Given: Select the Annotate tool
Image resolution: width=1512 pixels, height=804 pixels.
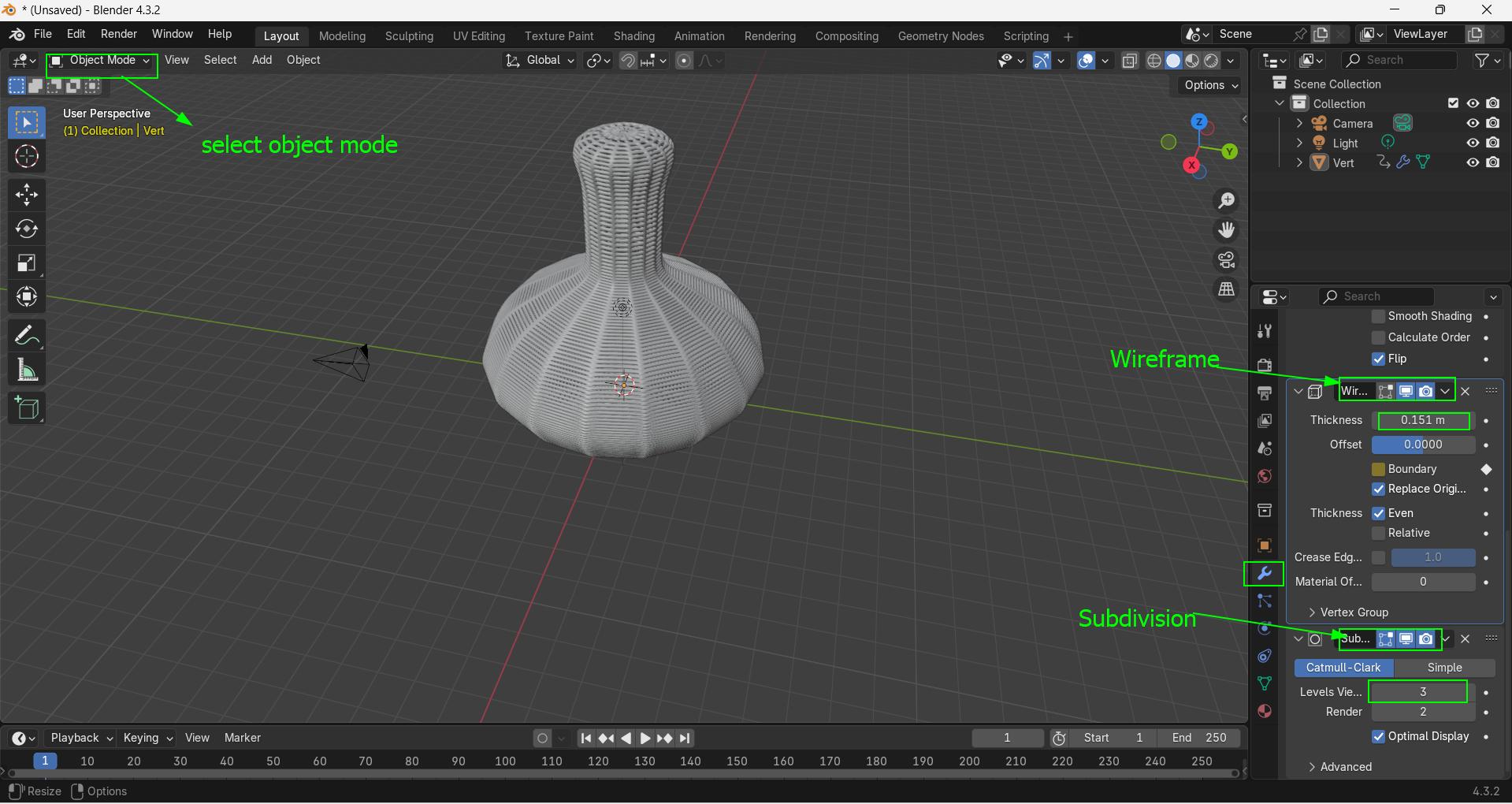Looking at the screenshot, I should (x=27, y=337).
